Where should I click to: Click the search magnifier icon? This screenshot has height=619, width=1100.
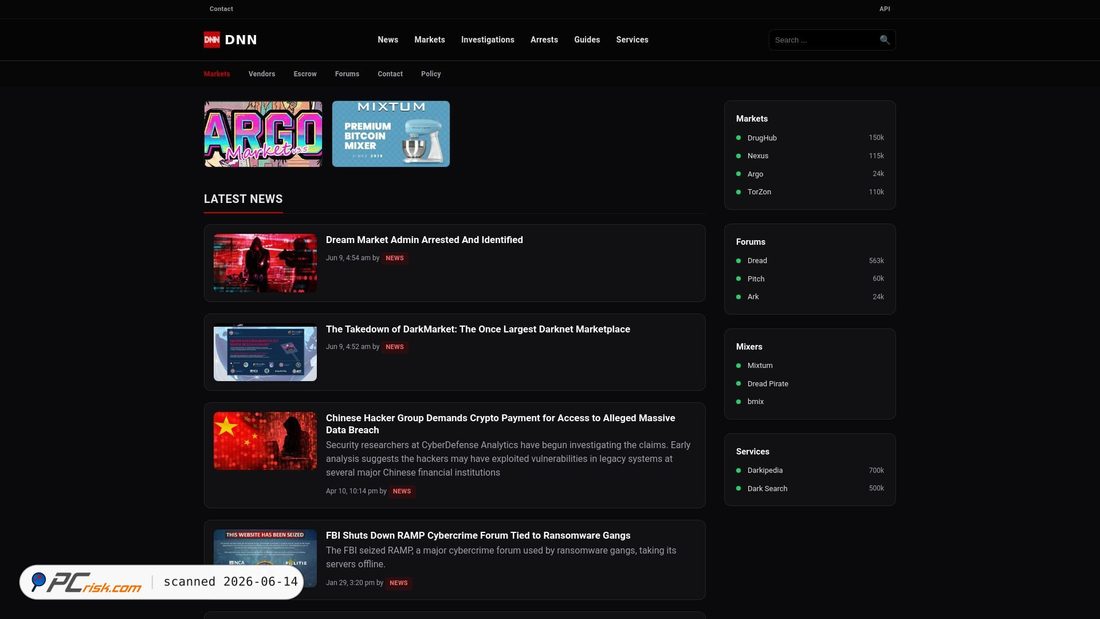coord(885,40)
